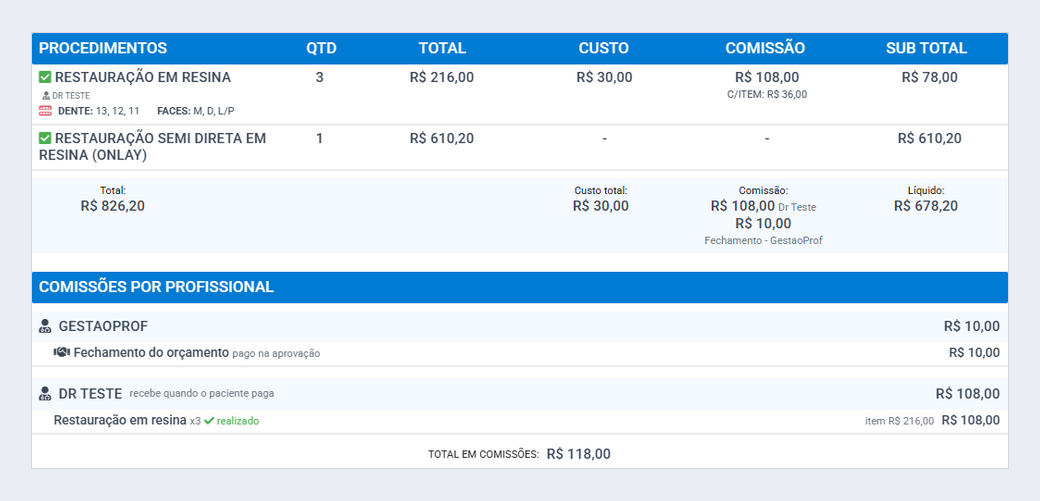The height and width of the screenshot is (501, 1040).
Task: Click the person icon beside DR TESTE under Restauração
Action: (46, 96)
